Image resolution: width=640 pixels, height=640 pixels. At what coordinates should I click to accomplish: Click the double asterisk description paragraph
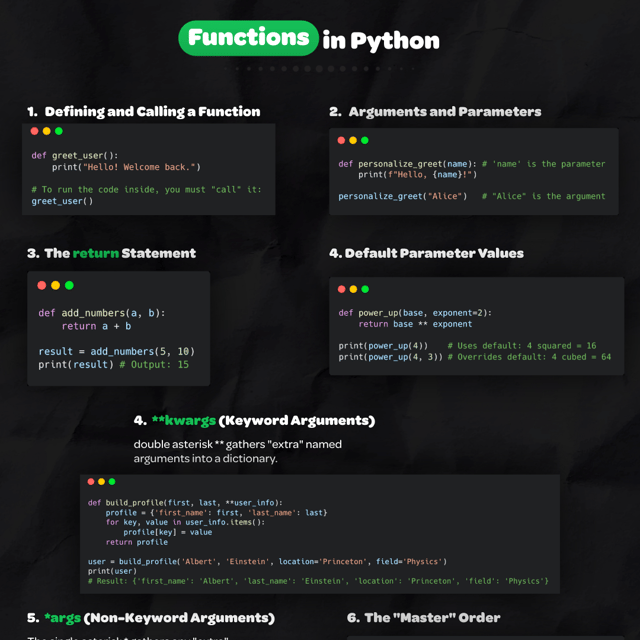(x=237, y=451)
